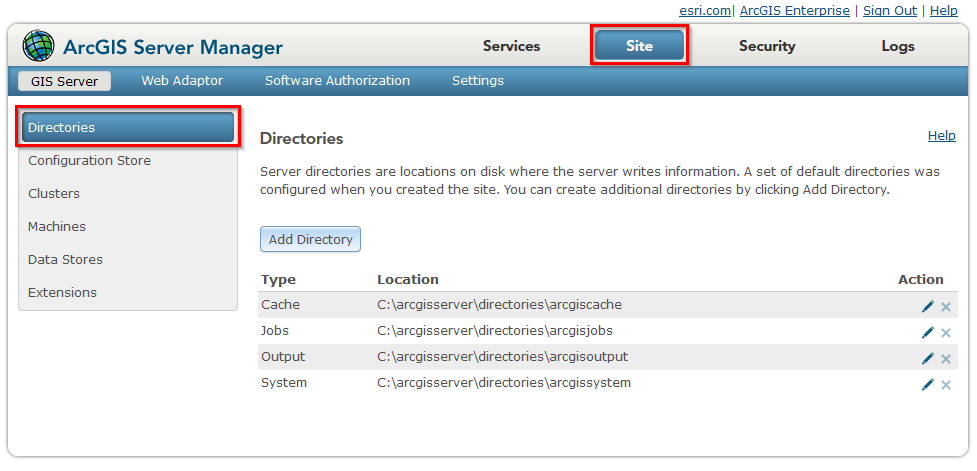Image resolution: width=977 pixels, height=471 pixels.
Task: Edit the System directory with pencil icon
Action: click(928, 384)
